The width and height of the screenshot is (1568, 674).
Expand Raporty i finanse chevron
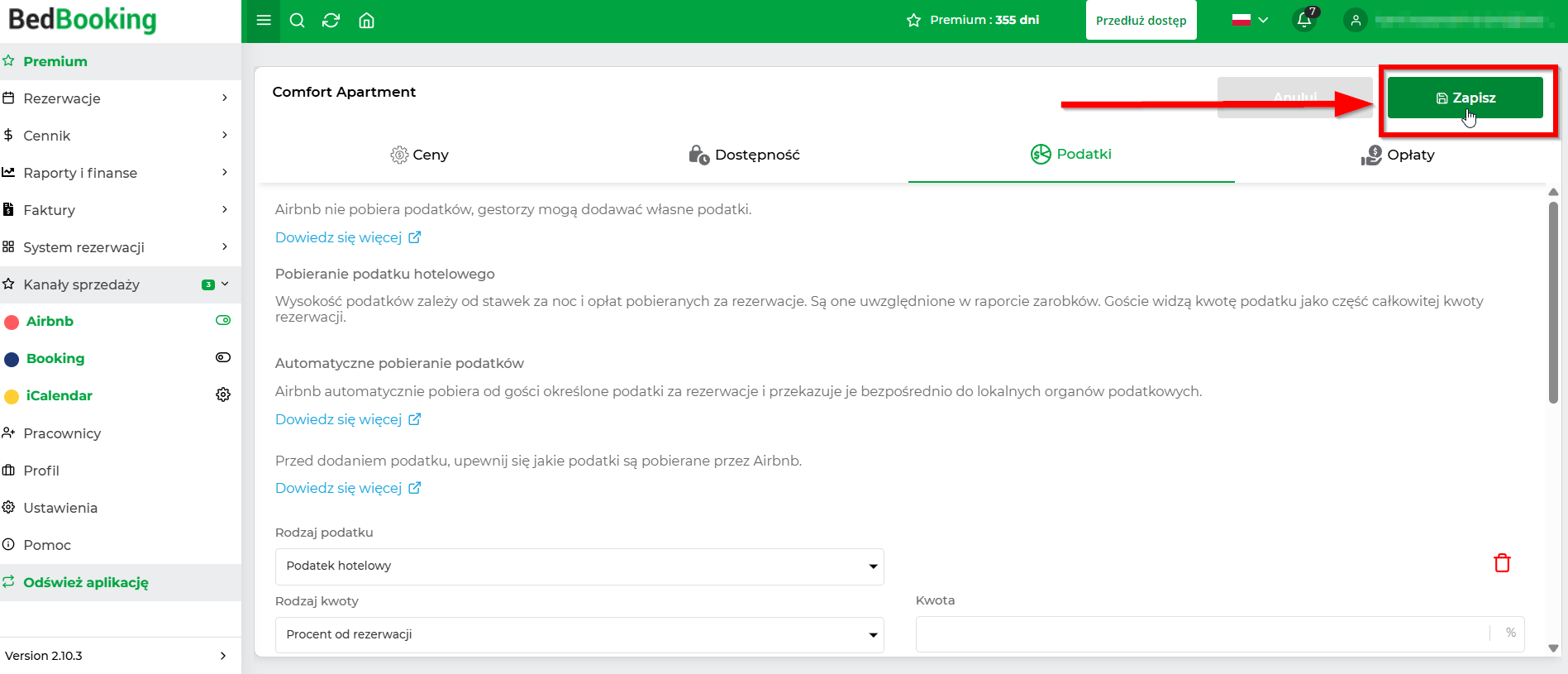225,172
